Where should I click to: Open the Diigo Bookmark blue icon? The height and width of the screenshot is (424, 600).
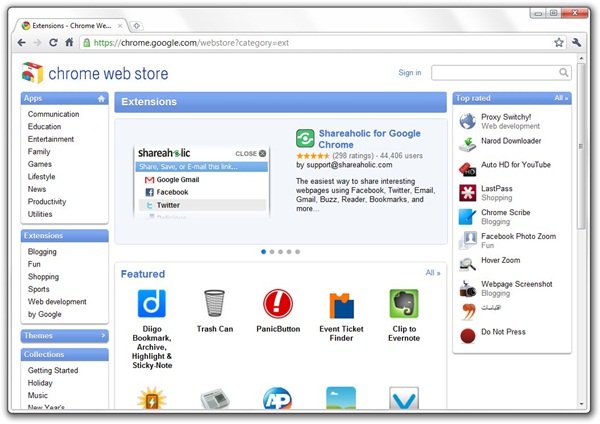click(152, 303)
